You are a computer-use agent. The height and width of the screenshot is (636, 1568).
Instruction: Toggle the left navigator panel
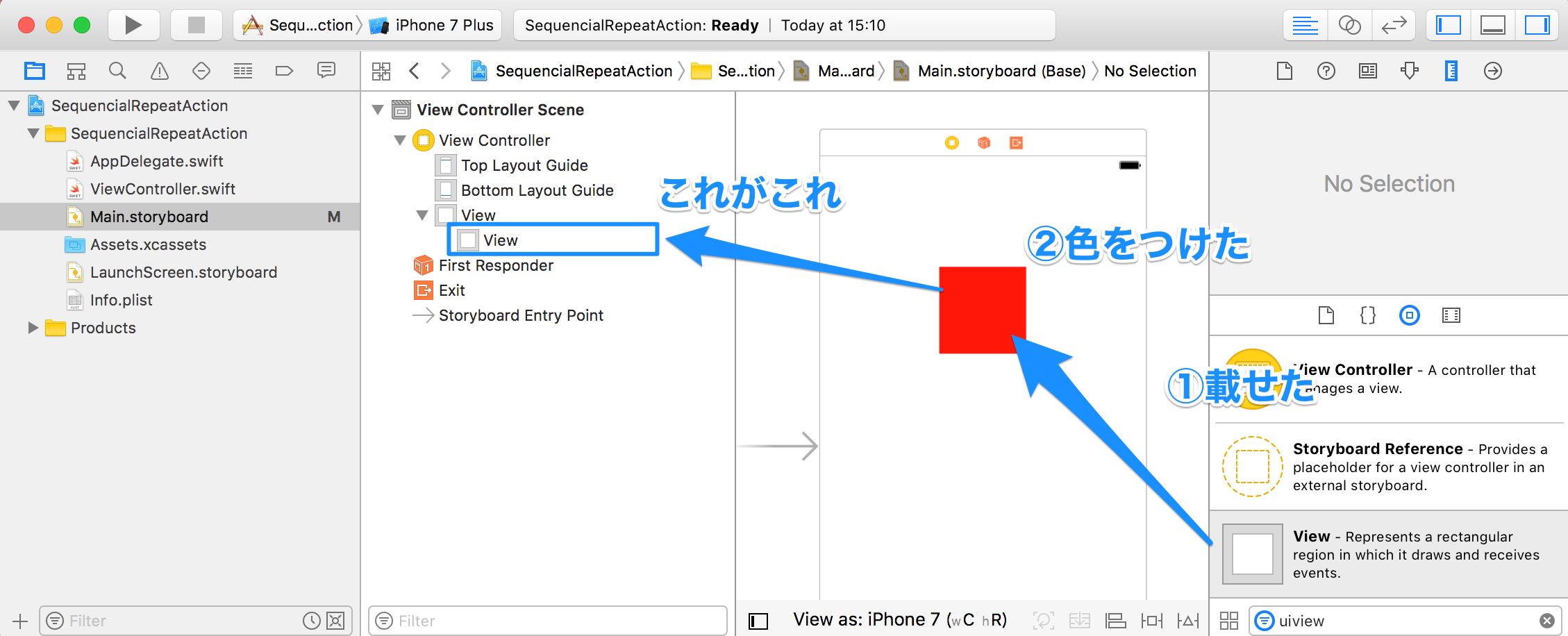(1449, 26)
